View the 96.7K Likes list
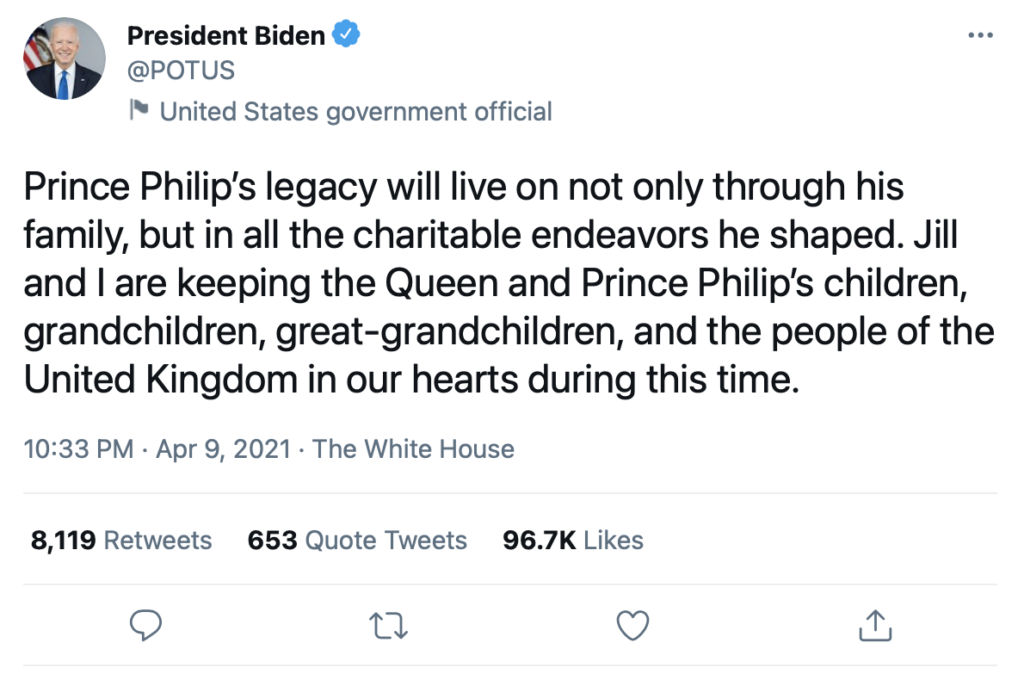The image size is (1024, 680). (573, 540)
